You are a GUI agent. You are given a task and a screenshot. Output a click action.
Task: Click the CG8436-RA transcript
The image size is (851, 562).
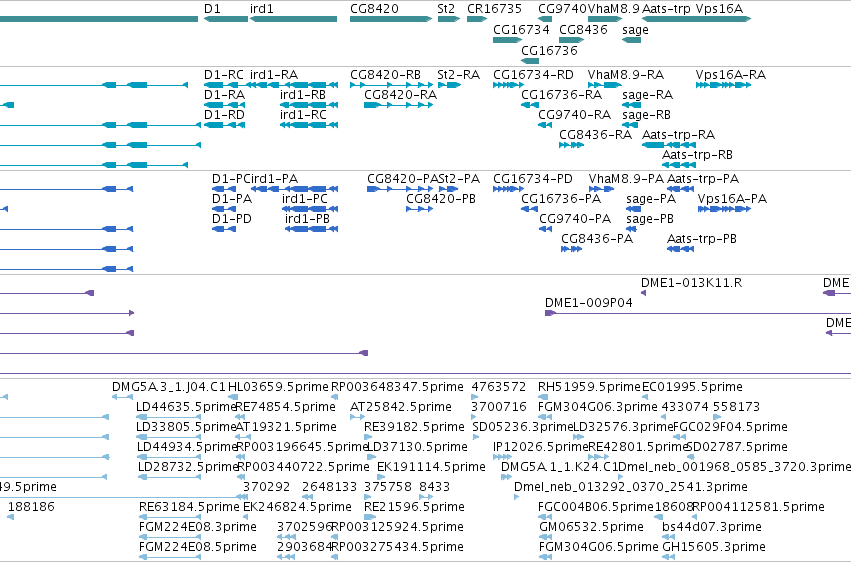click(571, 145)
